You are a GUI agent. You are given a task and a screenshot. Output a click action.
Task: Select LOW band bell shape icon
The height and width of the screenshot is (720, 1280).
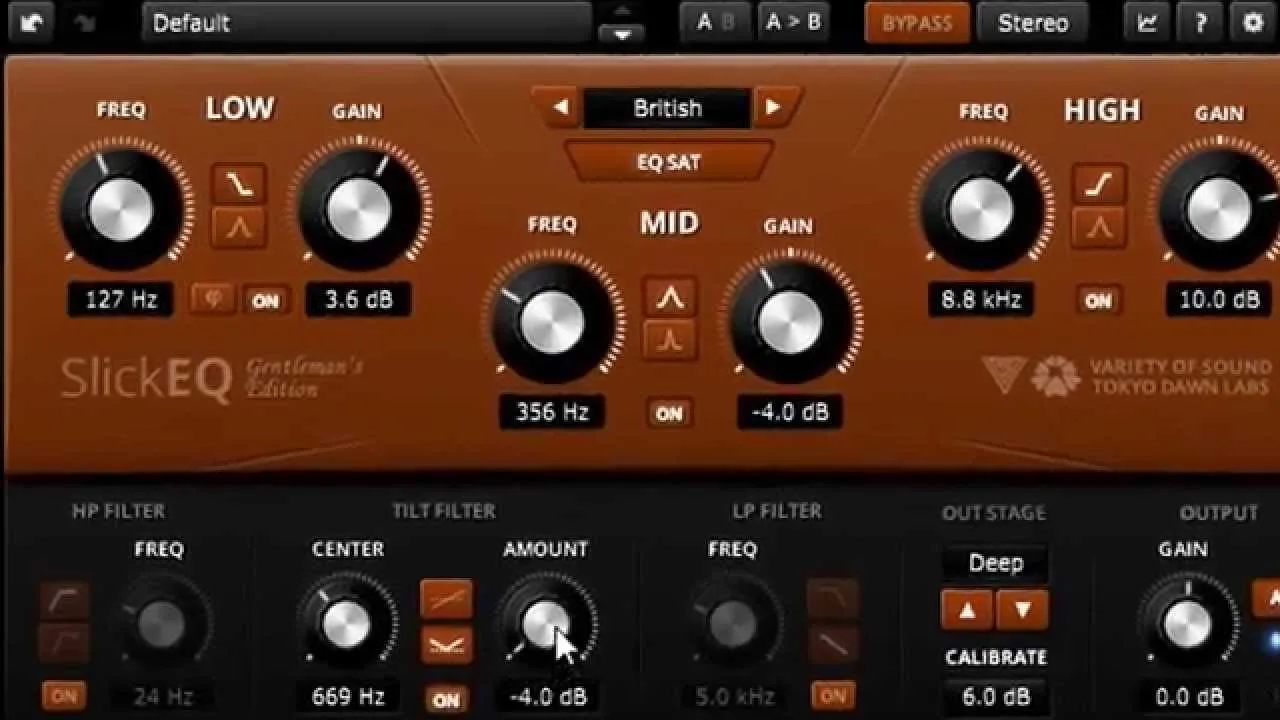point(239,228)
